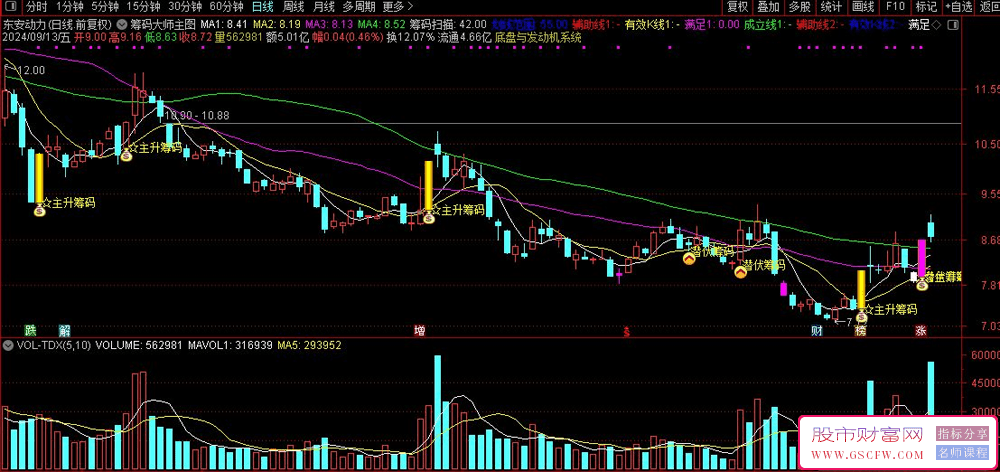This screenshot has height=472, width=1000.
Task: Select the 日线 daily tab
Action: point(263,7)
